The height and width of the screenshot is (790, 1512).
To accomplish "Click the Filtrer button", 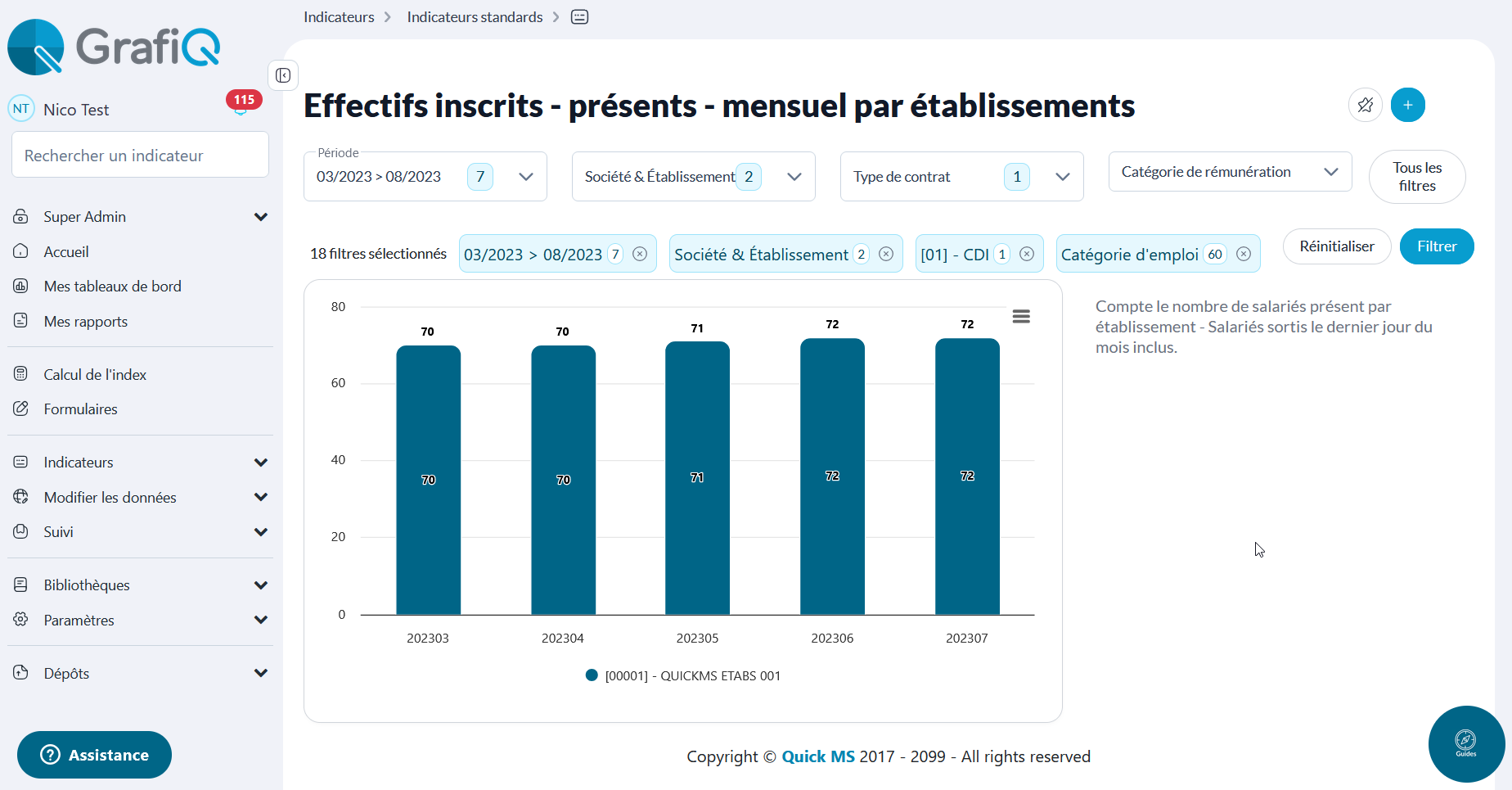I will pyautogui.click(x=1437, y=246).
